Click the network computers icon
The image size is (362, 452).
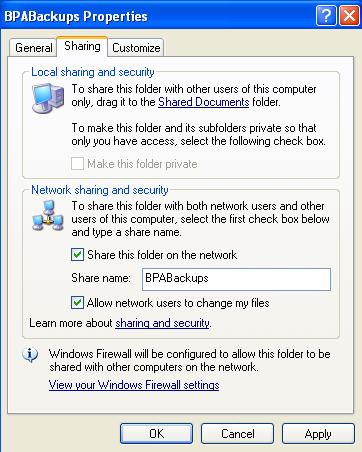pyautogui.click(x=48, y=216)
